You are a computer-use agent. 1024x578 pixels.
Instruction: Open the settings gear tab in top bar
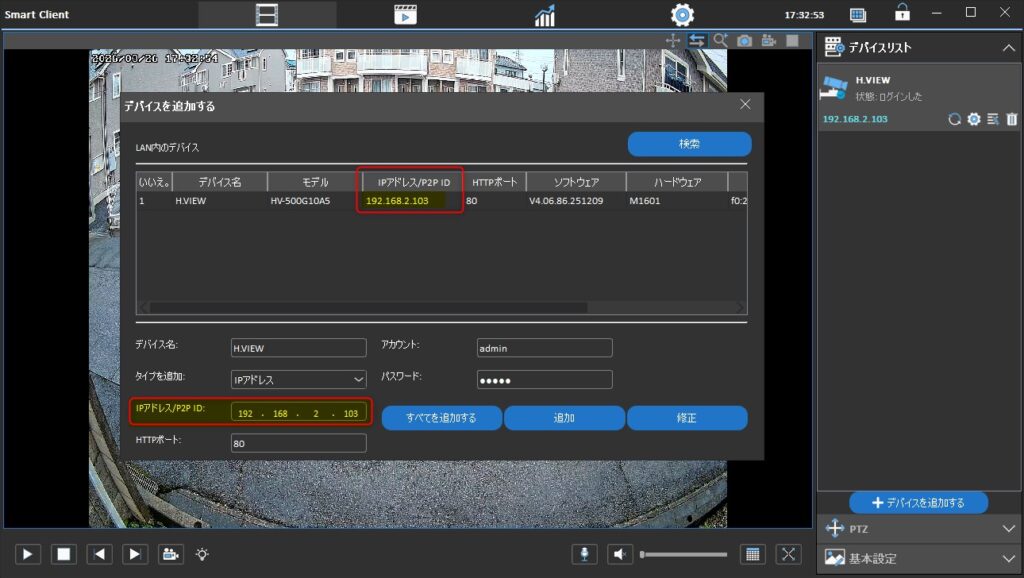click(682, 15)
